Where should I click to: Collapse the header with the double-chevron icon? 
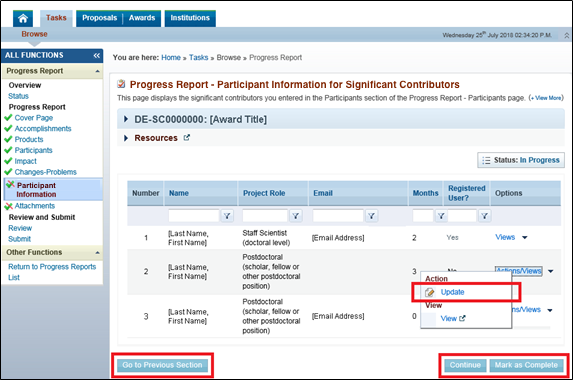coord(566,35)
